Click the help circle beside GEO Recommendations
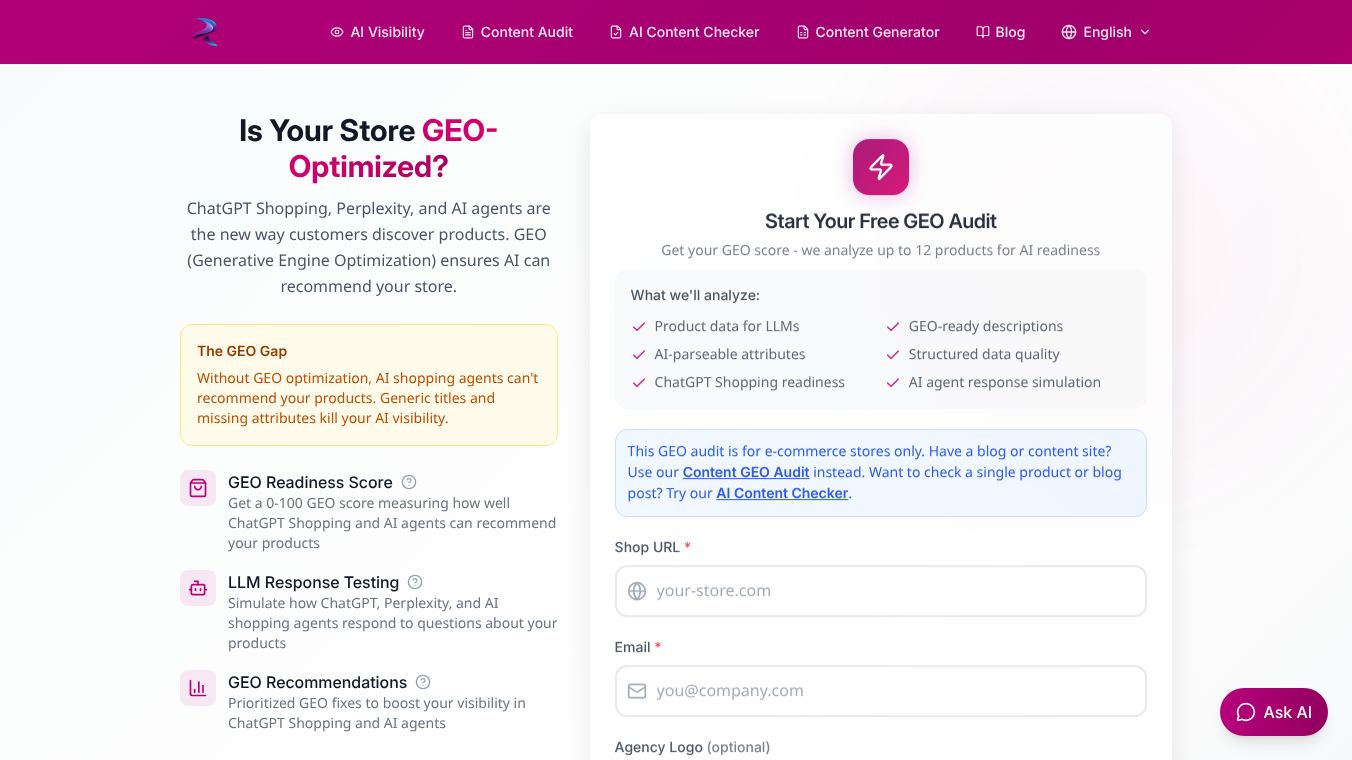 coord(422,682)
